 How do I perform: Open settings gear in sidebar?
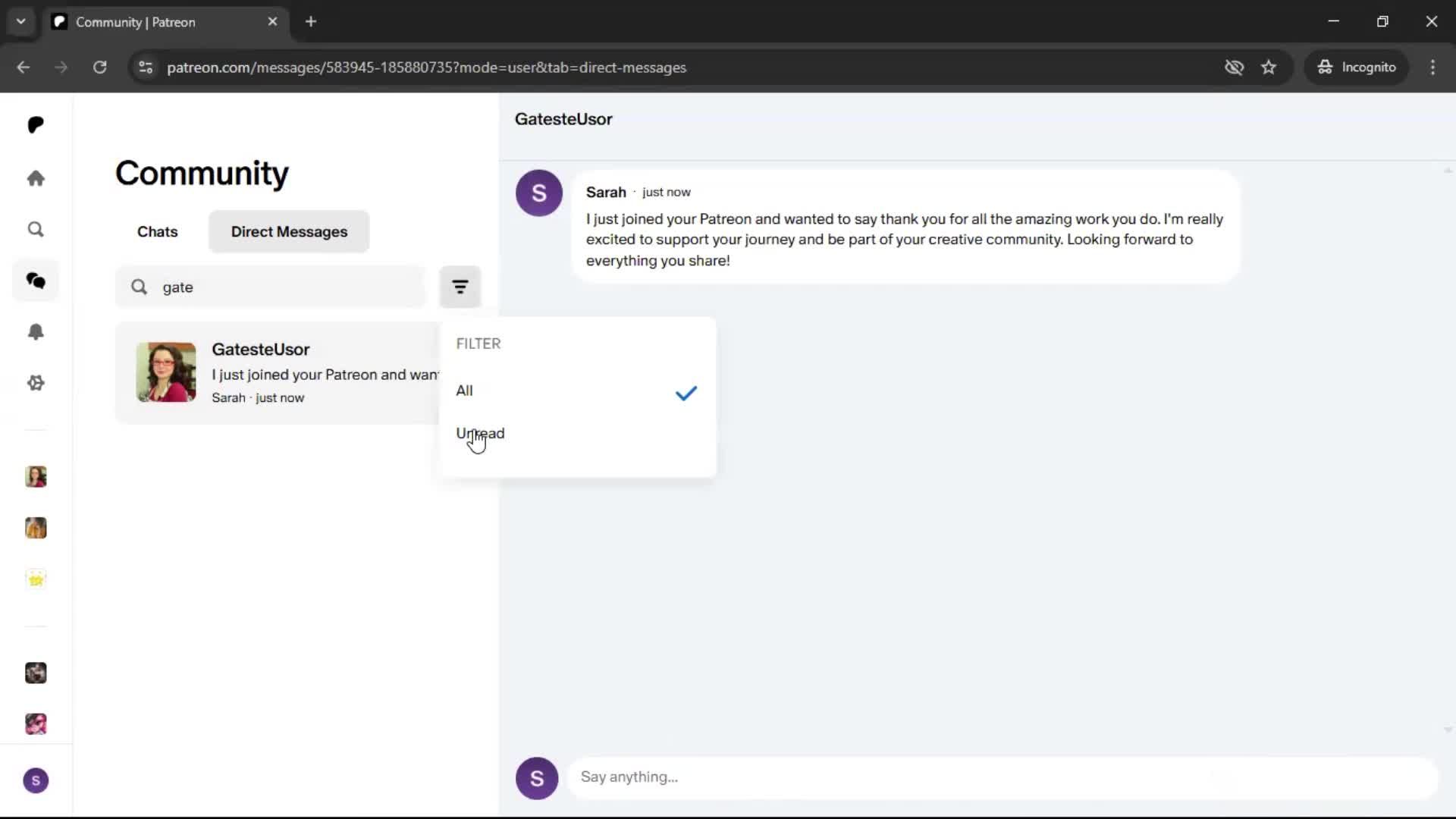point(36,383)
